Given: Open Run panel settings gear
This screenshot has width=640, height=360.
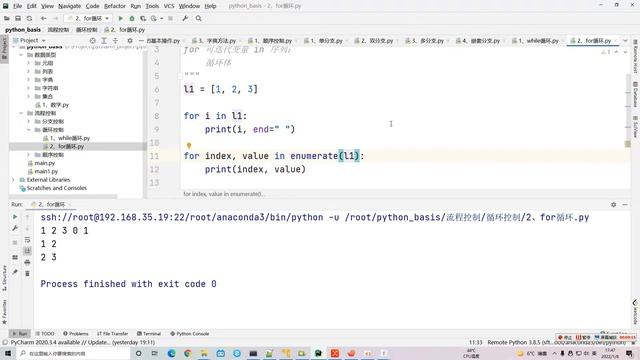Looking at the screenshot, I should 613,204.
